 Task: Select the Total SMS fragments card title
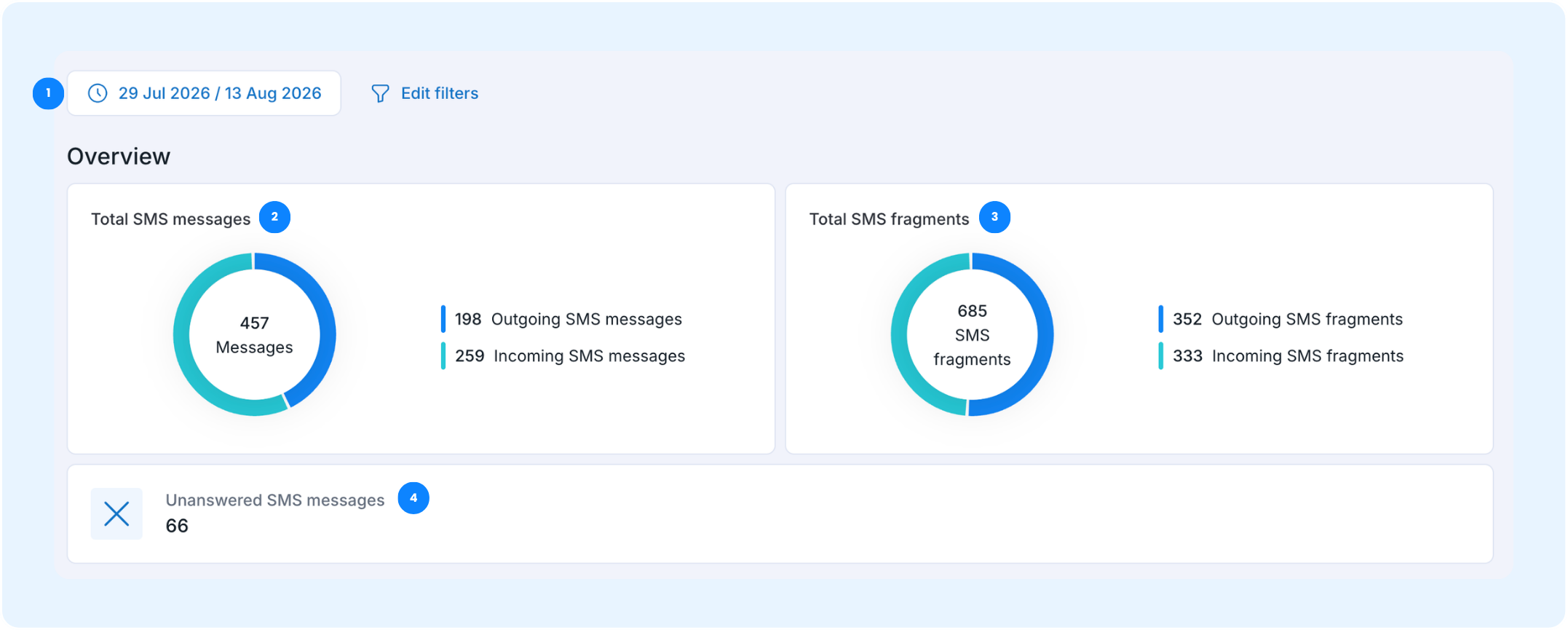click(889, 219)
